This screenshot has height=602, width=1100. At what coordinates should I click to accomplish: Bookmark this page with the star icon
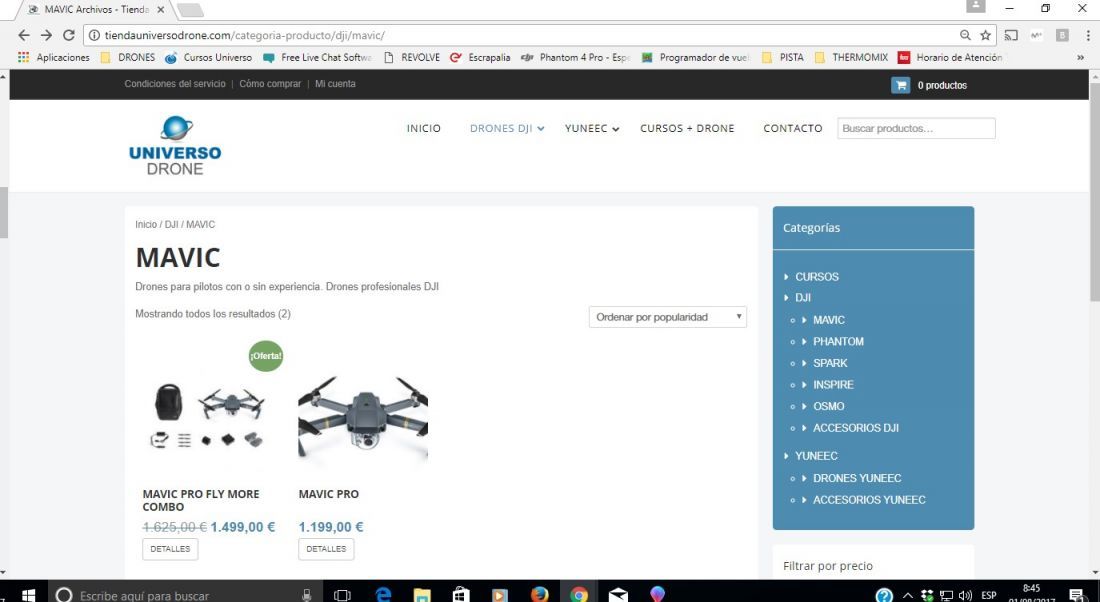point(986,35)
